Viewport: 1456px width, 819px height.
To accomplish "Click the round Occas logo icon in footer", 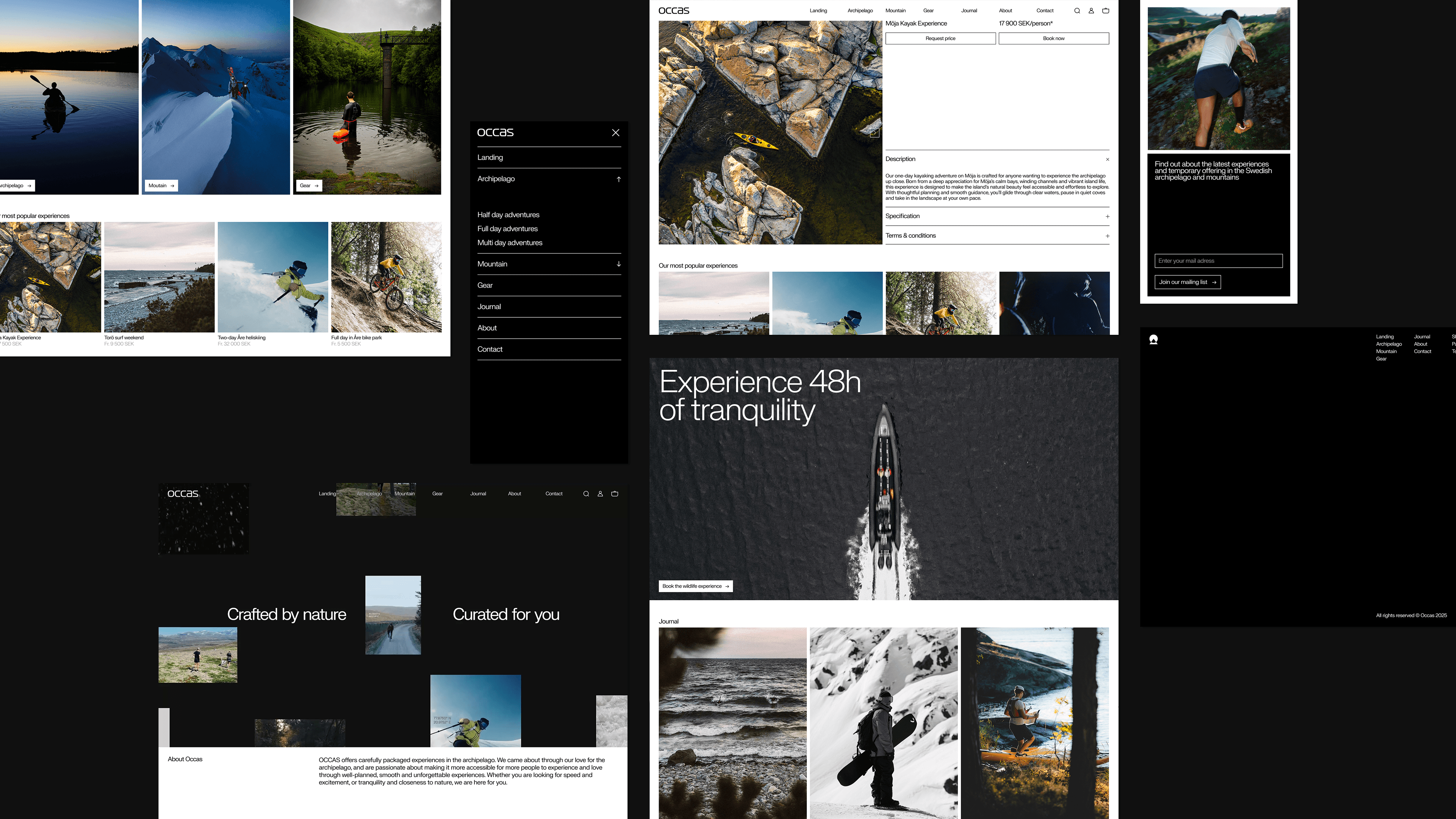I will [1153, 340].
